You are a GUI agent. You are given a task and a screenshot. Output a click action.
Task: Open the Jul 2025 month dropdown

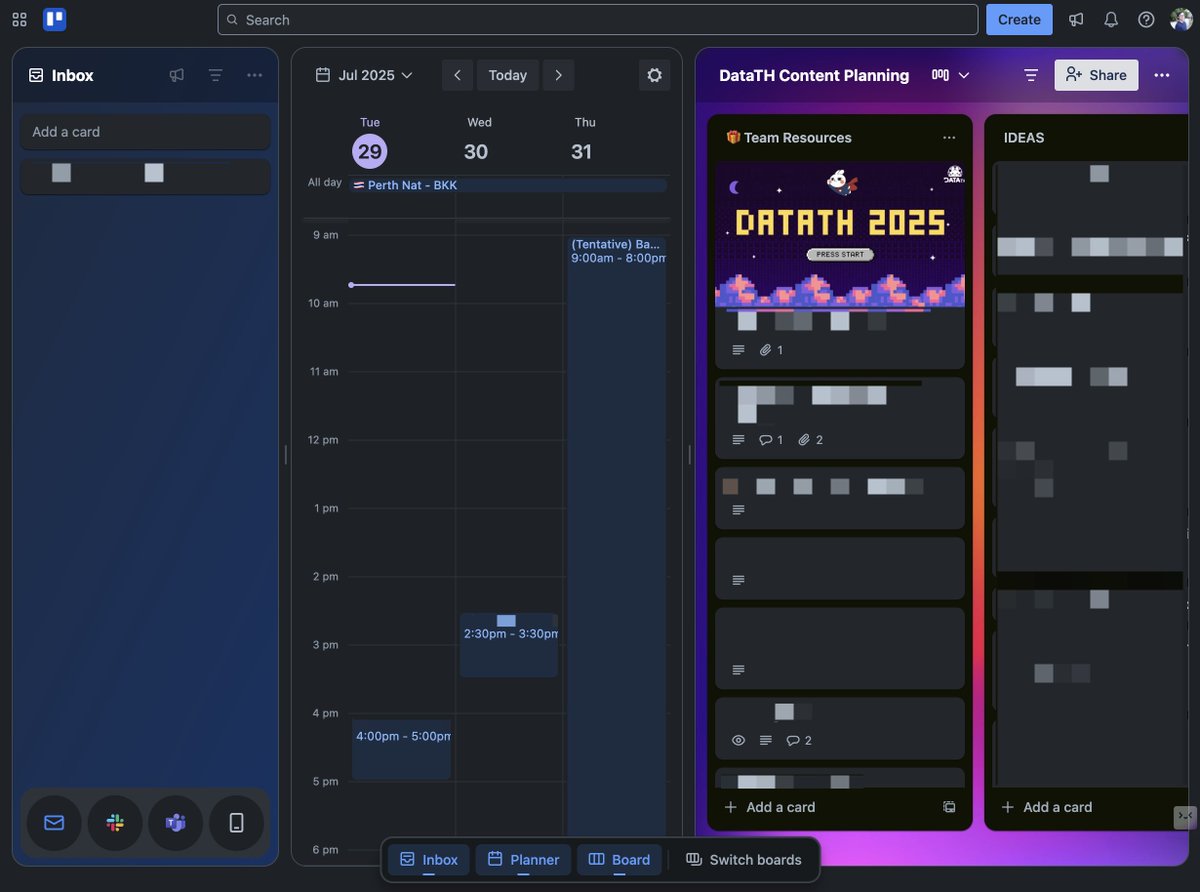pos(363,75)
